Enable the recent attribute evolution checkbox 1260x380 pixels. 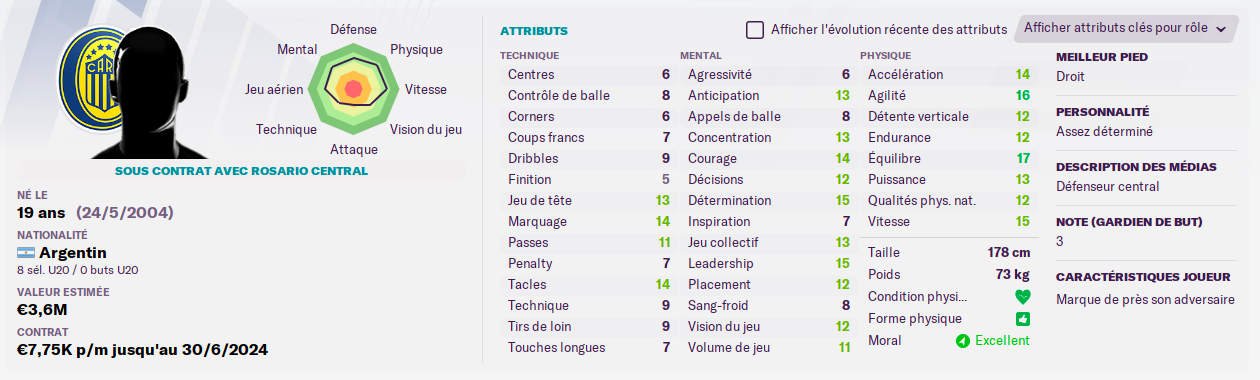pos(755,30)
